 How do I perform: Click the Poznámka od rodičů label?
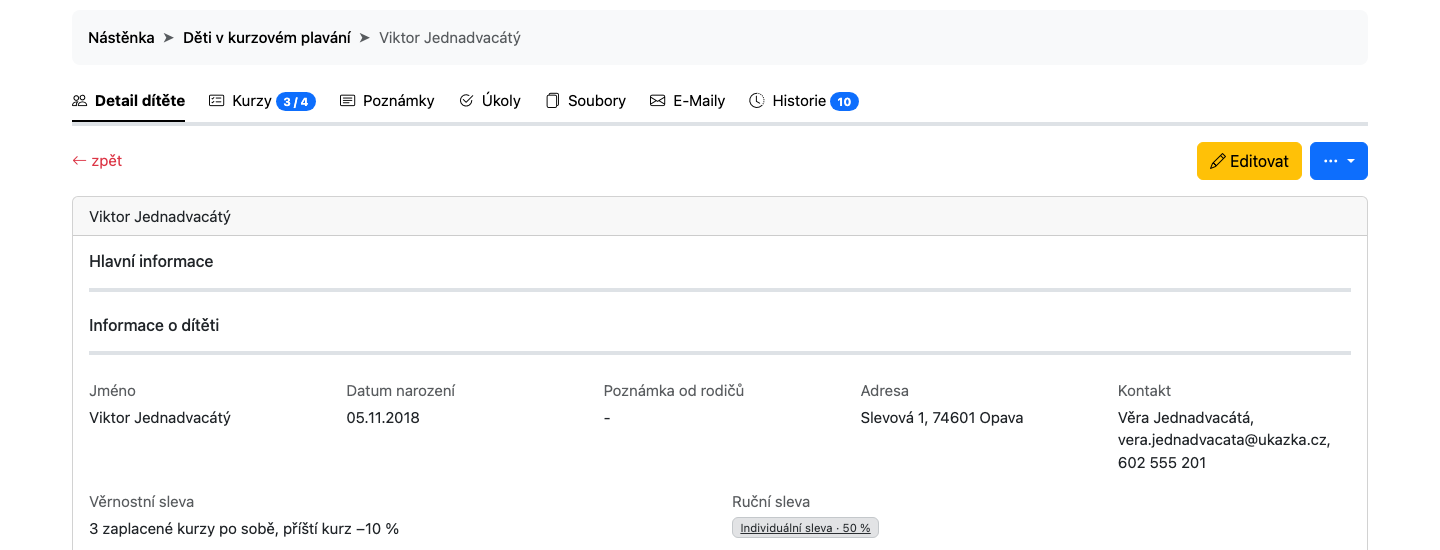coord(674,391)
